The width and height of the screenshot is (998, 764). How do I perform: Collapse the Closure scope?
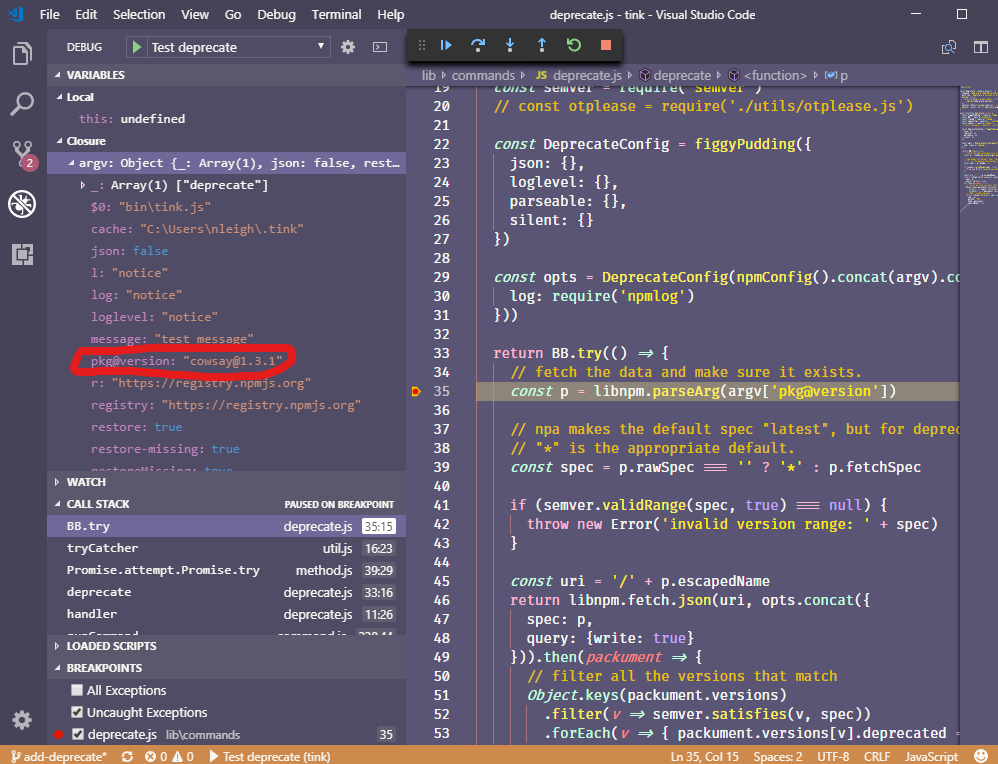click(x=227, y=141)
